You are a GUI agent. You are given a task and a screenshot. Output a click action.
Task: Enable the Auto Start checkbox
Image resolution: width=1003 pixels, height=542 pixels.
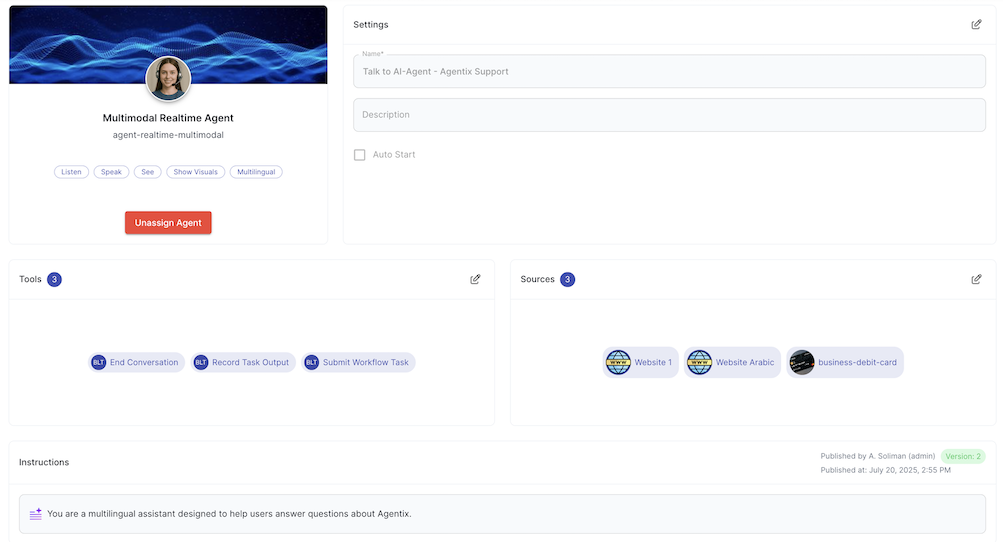point(359,155)
